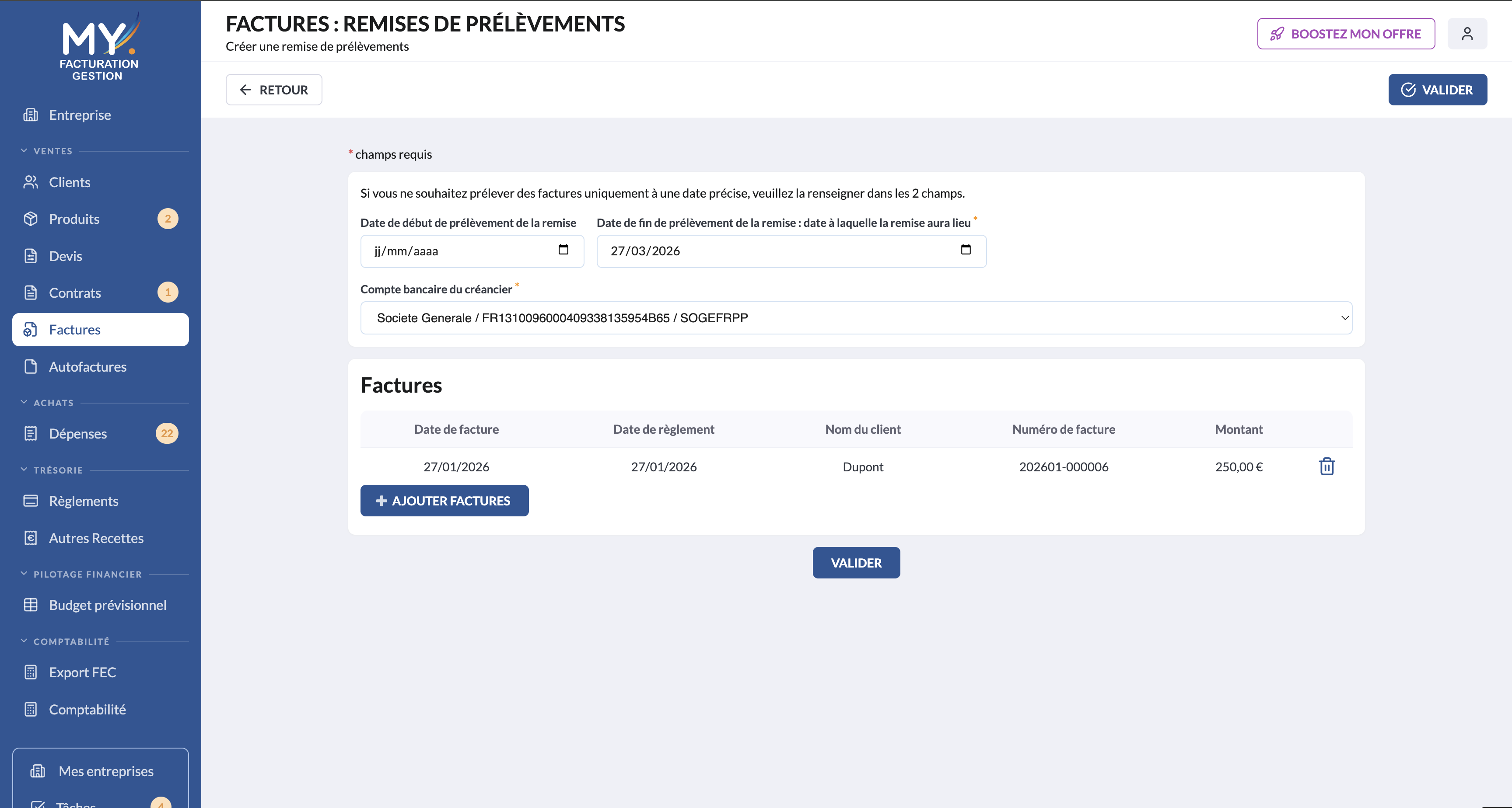Click the RETOUR button
This screenshot has height=808, width=1512.
(x=273, y=90)
